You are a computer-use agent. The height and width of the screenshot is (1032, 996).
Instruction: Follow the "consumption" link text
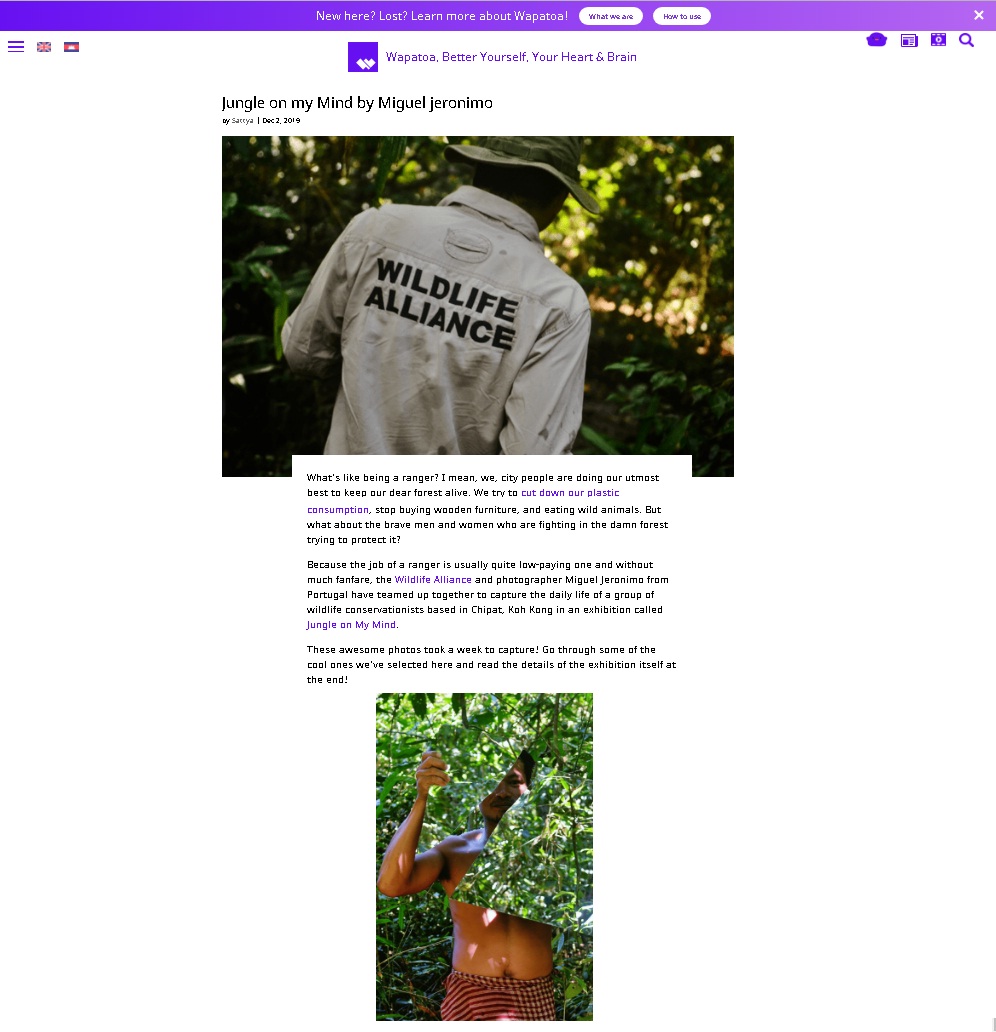[x=338, y=510]
